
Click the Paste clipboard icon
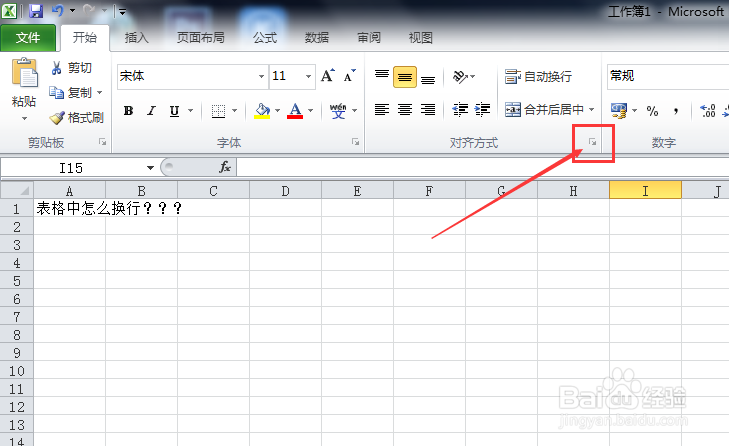(24, 73)
